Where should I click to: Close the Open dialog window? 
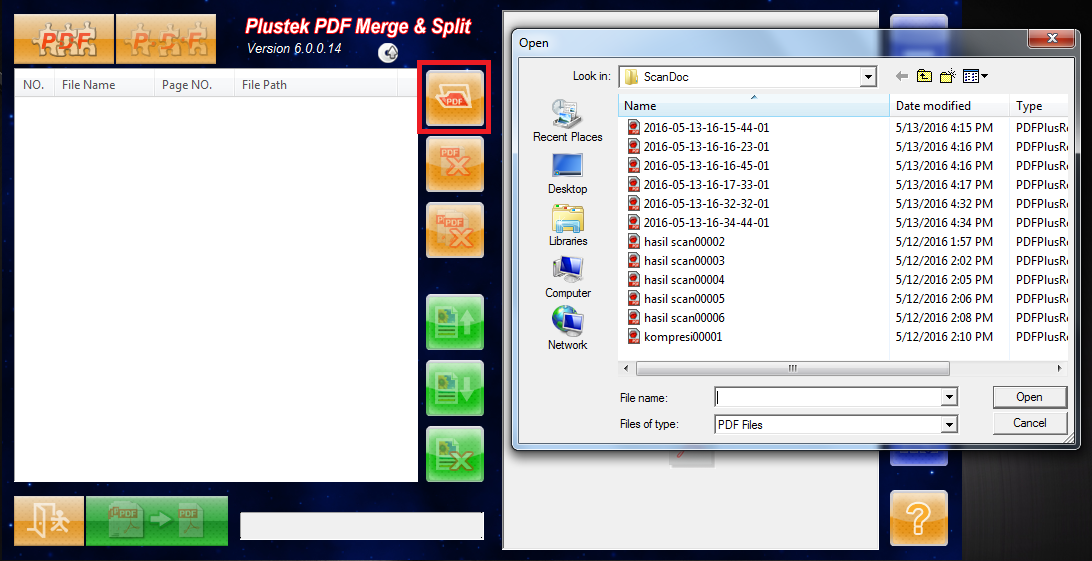pos(1052,38)
